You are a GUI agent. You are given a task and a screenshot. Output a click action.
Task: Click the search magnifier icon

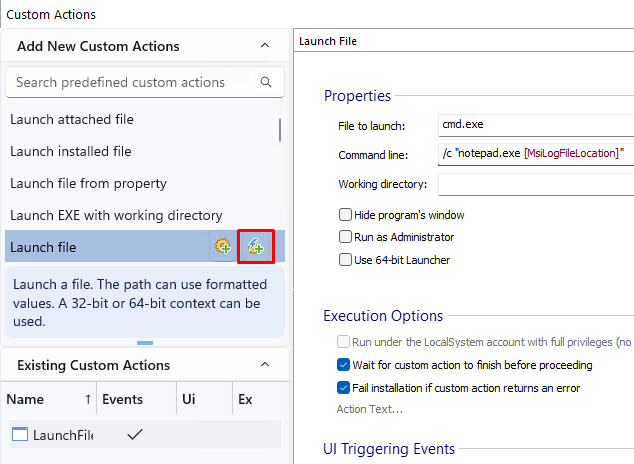[266, 82]
